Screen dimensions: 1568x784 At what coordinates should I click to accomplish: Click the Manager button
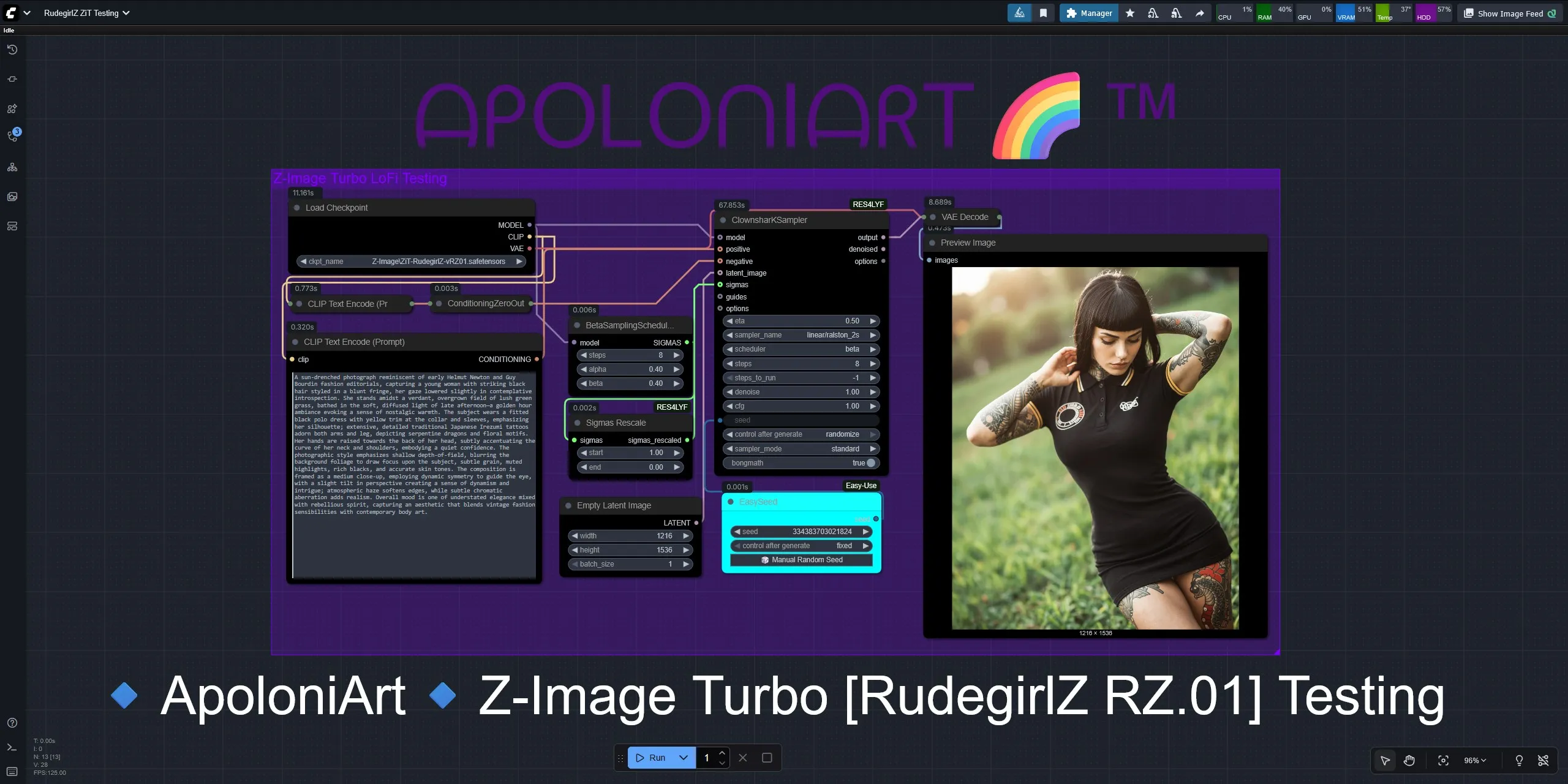tap(1089, 13)
